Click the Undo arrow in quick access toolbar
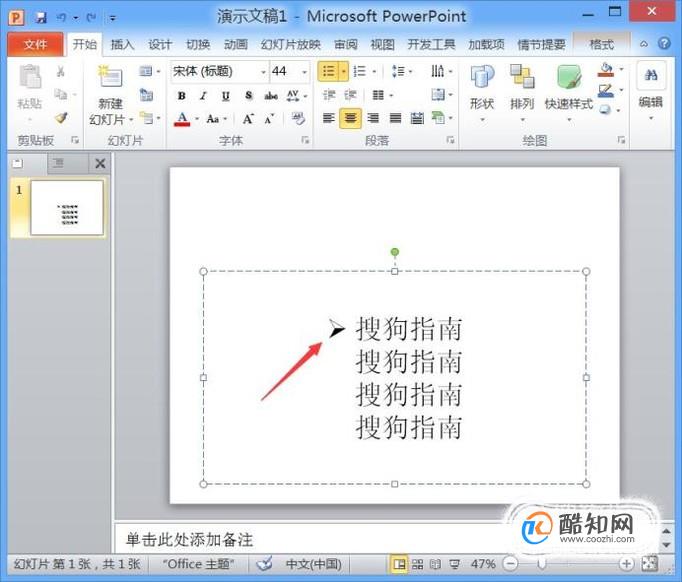This screenshot has height=582, width=682. 61,17
